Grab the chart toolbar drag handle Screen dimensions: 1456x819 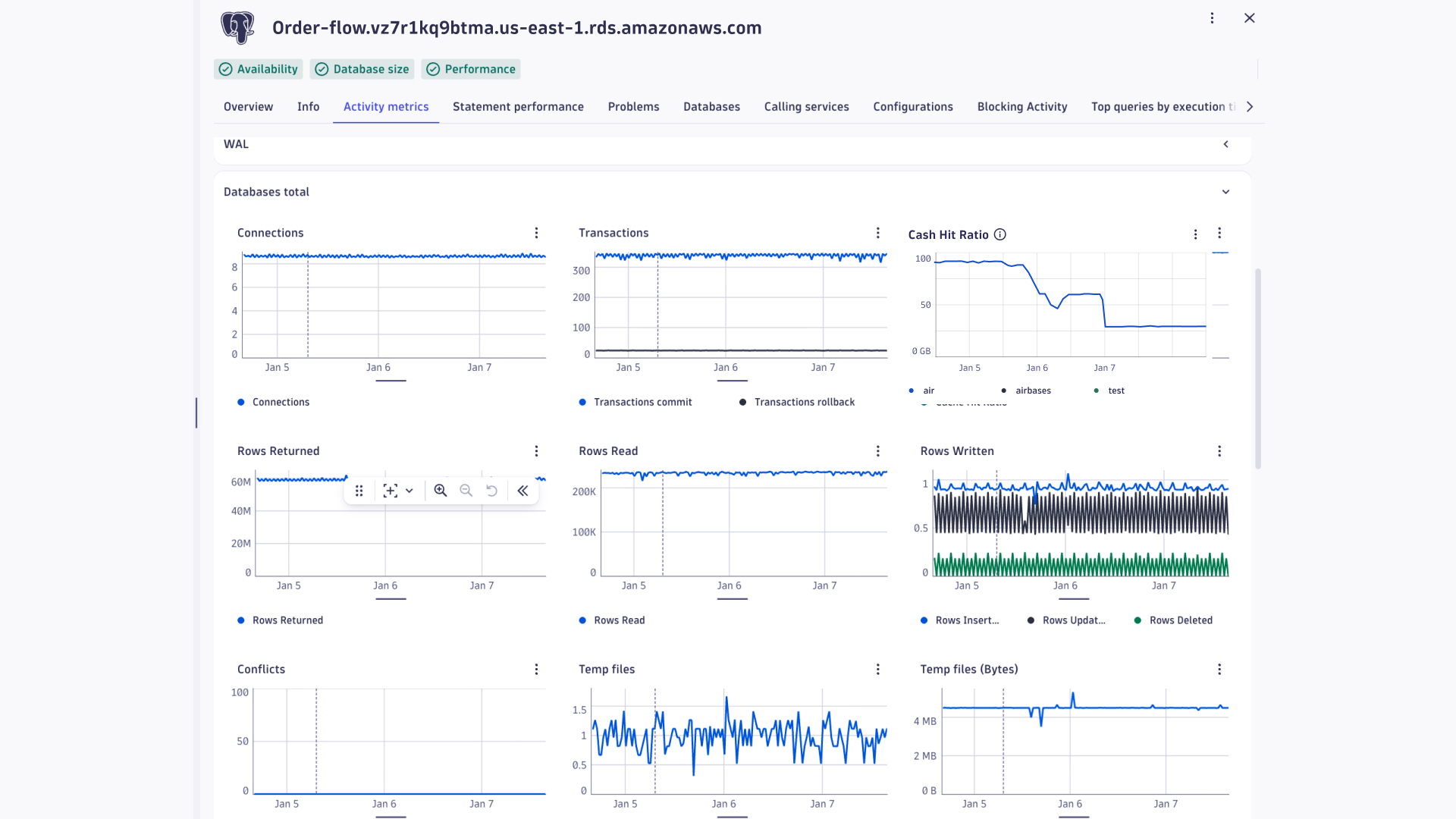click(x=359, y=491)
